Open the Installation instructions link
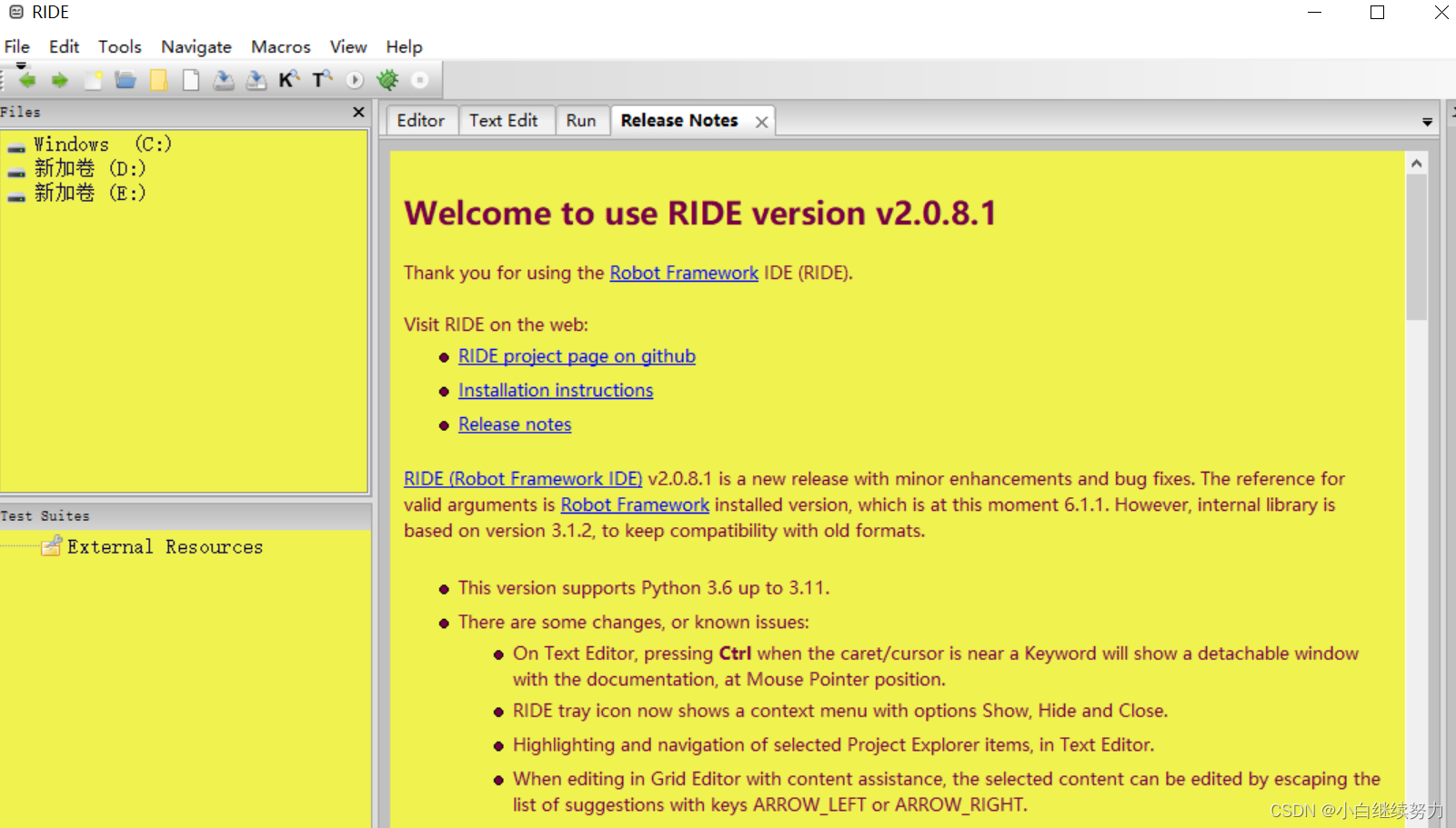Viewport: 1456px width, 828px height. (x=556, y=390)
